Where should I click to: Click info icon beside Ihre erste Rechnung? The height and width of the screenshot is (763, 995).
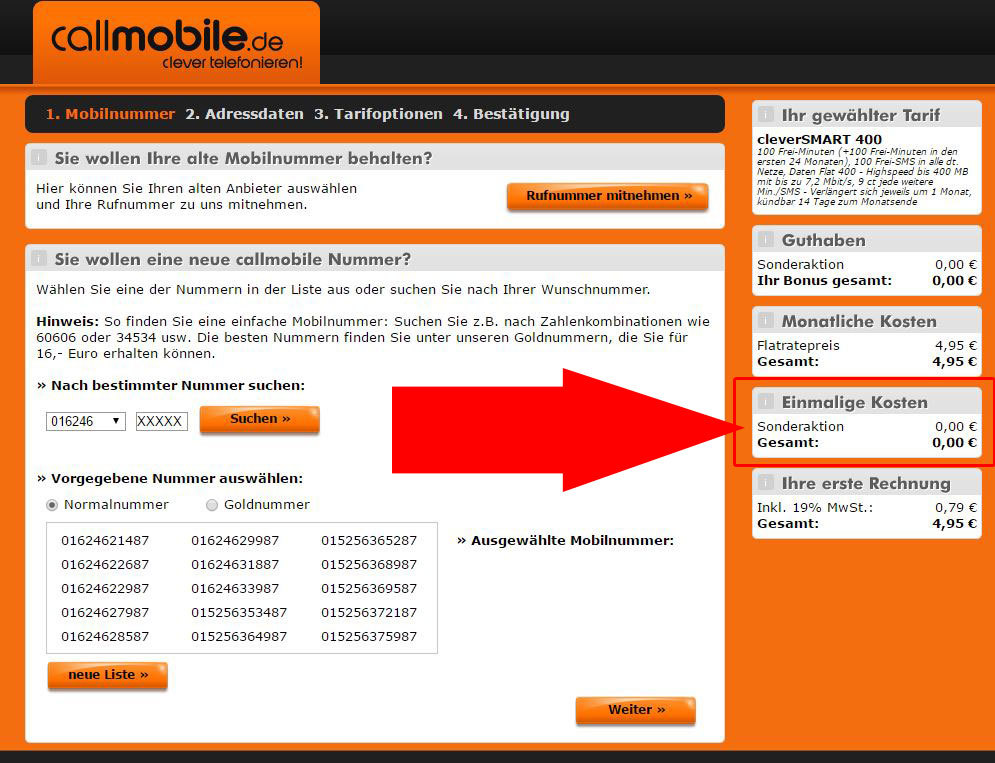(x=766, y=482)
